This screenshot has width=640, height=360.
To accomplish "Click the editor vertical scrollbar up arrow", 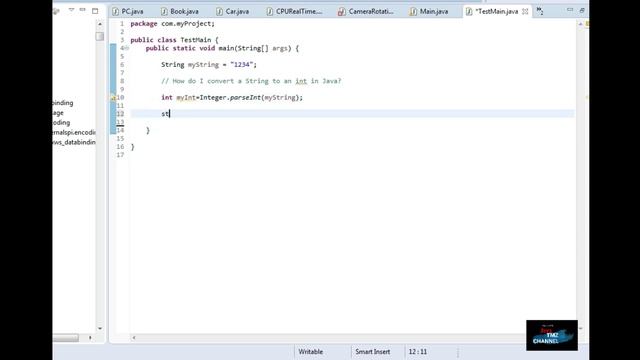I will (580, 24).
